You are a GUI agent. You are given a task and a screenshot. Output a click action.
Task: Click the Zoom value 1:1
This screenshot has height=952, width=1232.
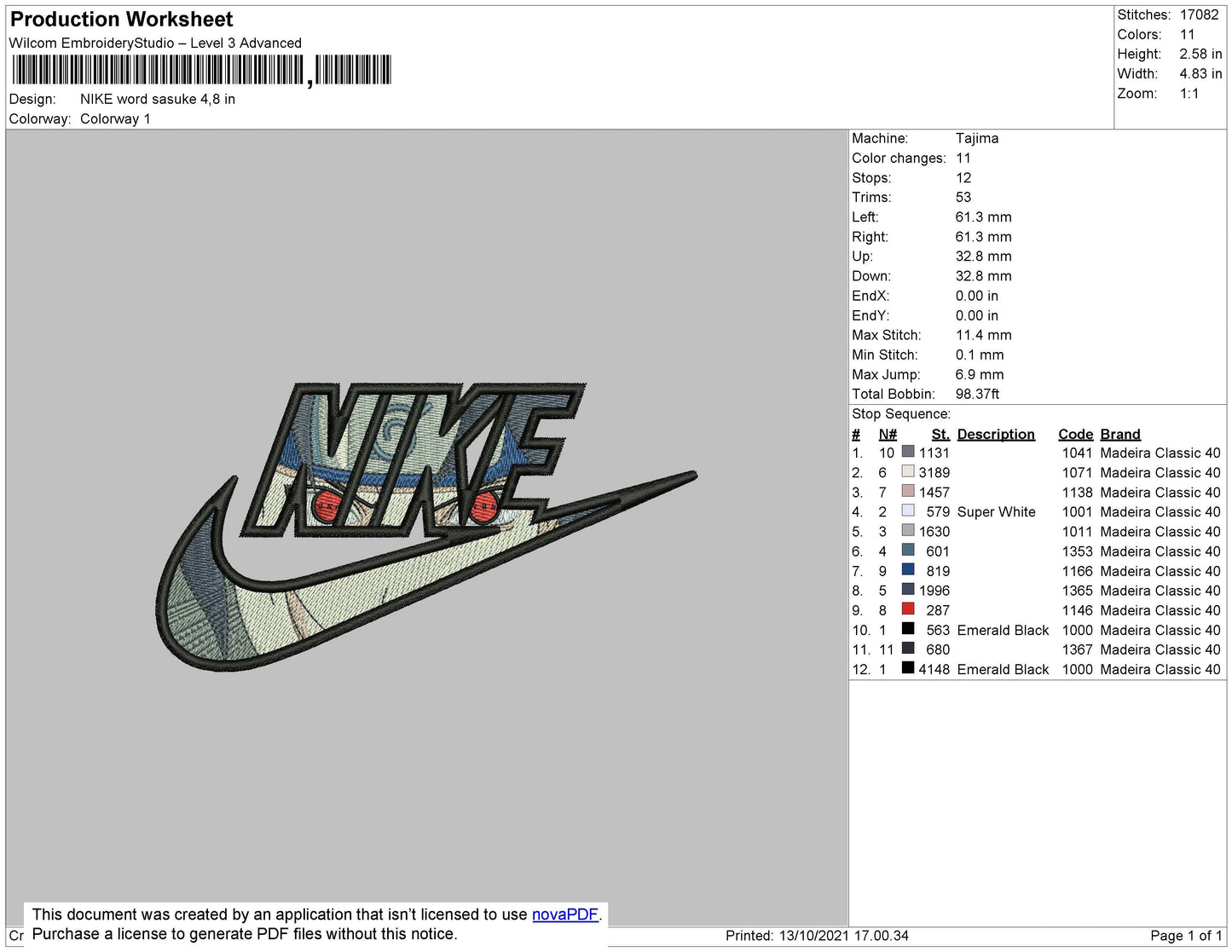tap(1189, 94)
